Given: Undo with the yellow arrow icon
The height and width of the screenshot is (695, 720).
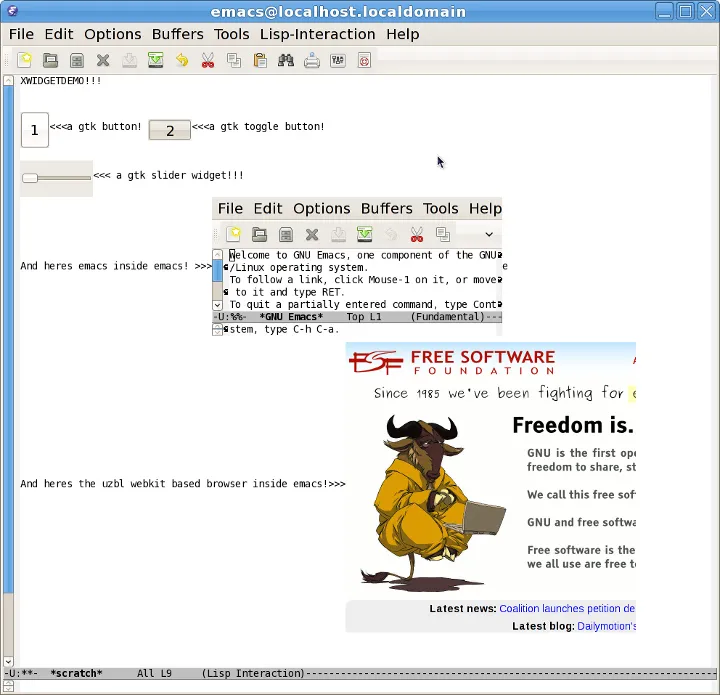Looking at the screenshot, I should click(182, 60).
